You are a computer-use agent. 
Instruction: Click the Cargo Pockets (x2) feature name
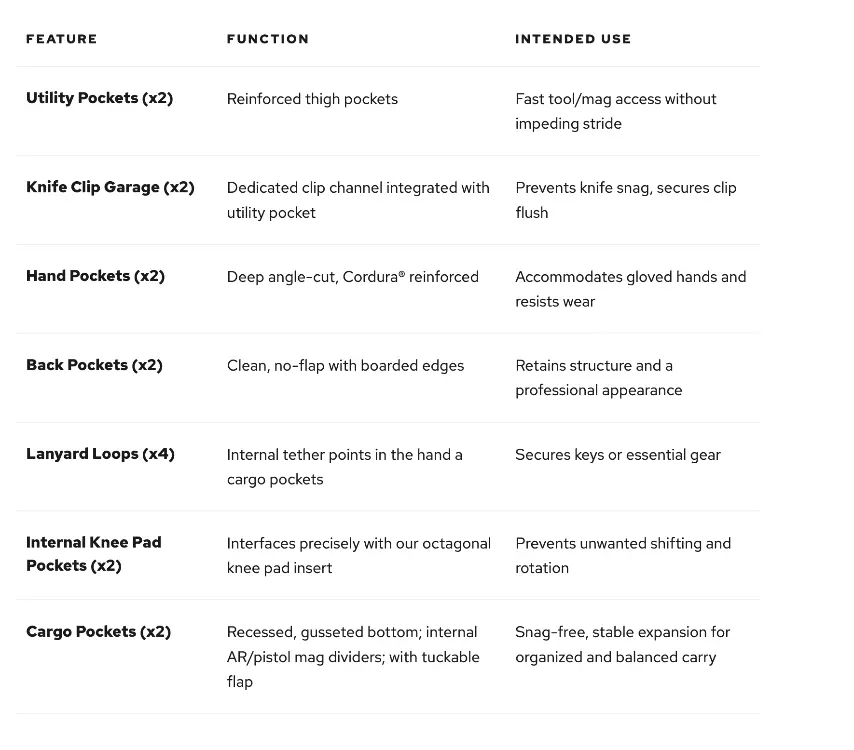pyautogui.click(x=98, y=632)
